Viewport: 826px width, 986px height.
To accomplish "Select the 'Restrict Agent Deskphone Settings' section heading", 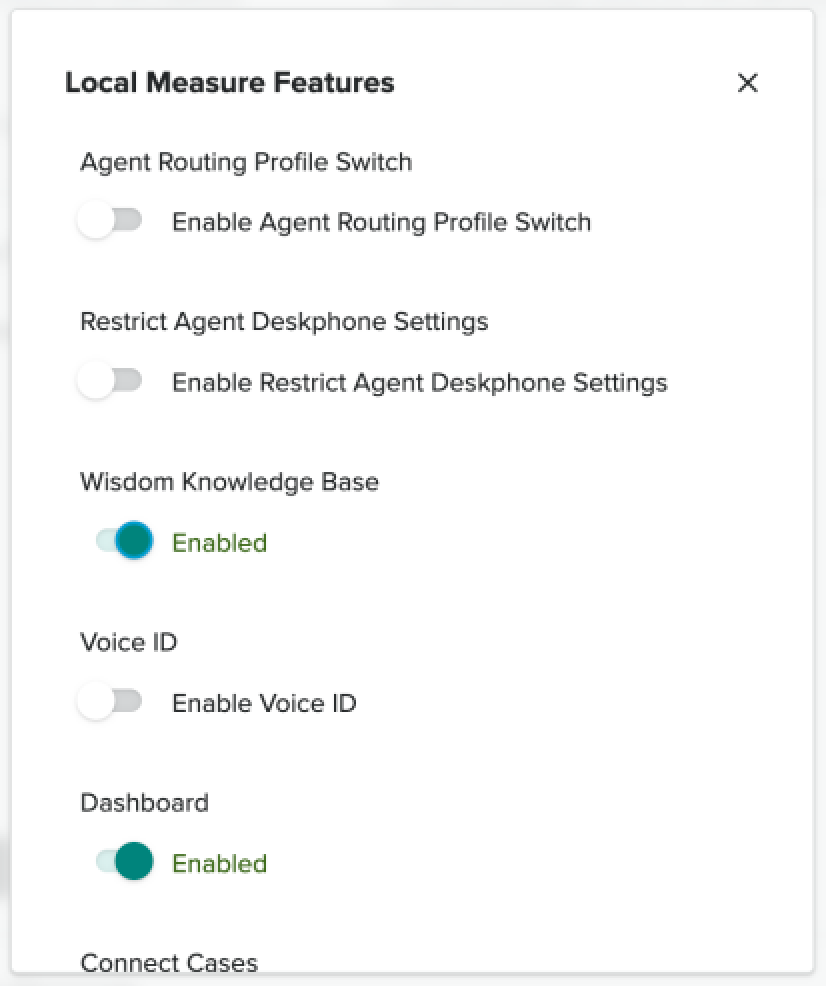I will (284, 322).
